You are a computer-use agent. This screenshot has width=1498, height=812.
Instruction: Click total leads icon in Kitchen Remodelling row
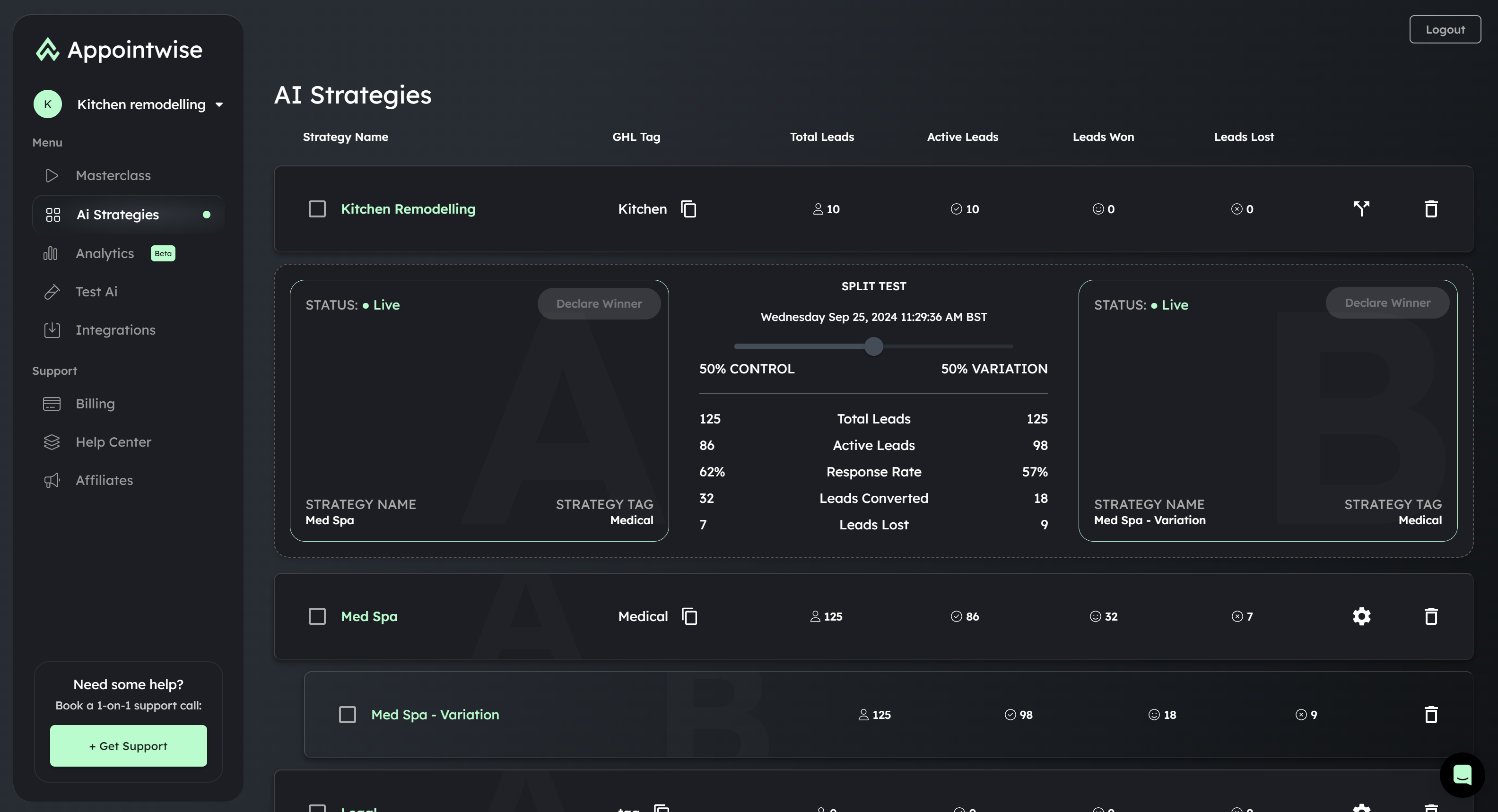[x=818, y=208]
